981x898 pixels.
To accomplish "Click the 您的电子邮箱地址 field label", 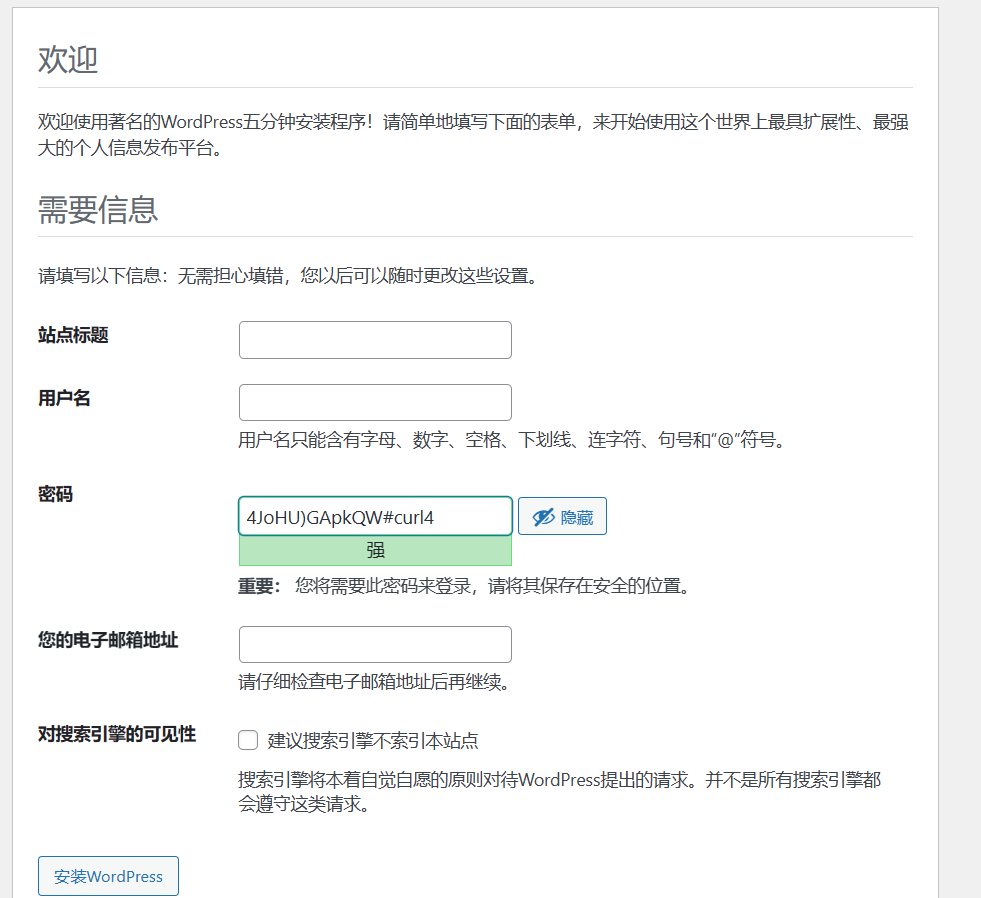I will pos(108,640).
